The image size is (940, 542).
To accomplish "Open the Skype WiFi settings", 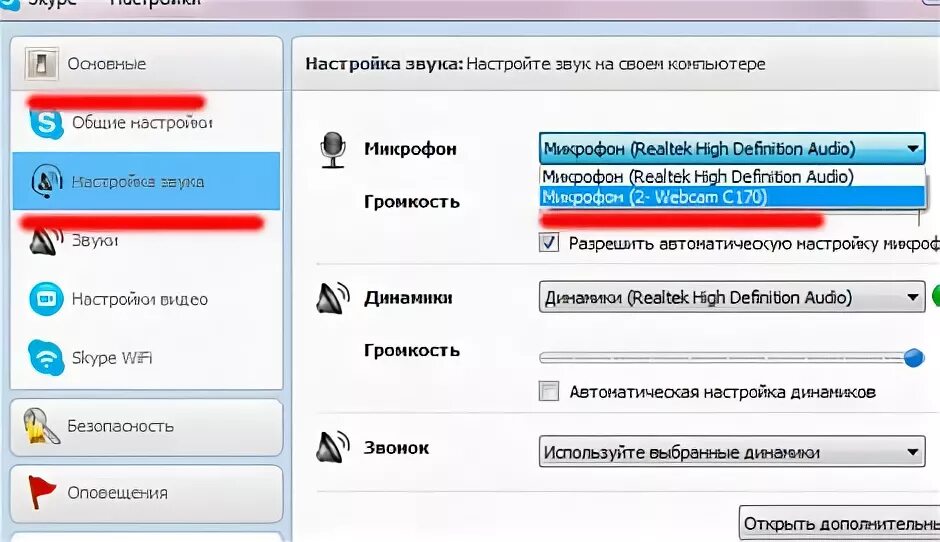I will (x=146, y=357).
